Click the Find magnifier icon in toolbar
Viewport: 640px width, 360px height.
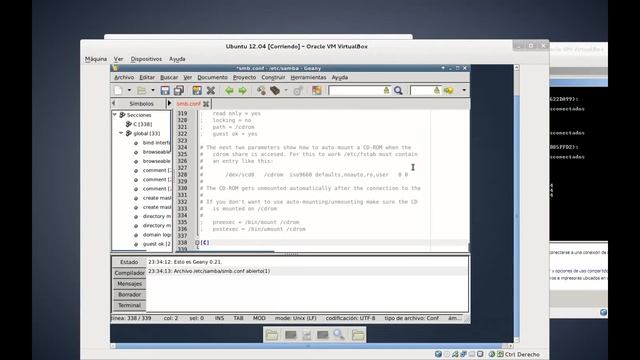coord(398,90)
